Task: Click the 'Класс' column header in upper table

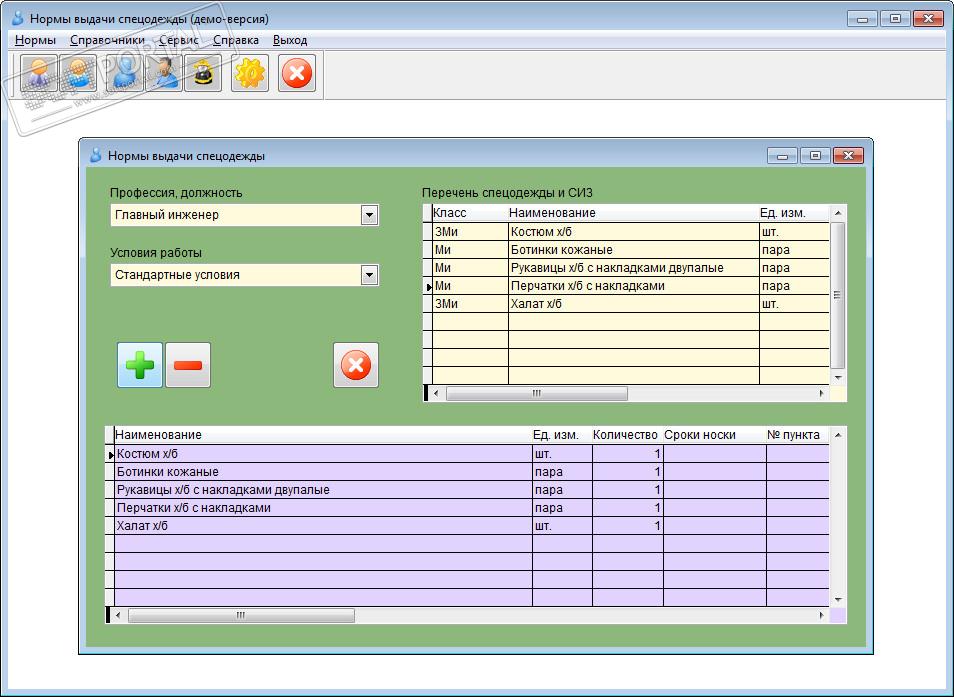Action: 450,213
